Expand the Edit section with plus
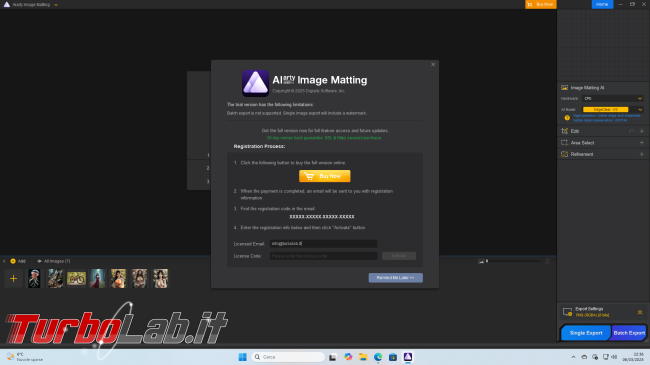650x365 pixels. (642, 131)
